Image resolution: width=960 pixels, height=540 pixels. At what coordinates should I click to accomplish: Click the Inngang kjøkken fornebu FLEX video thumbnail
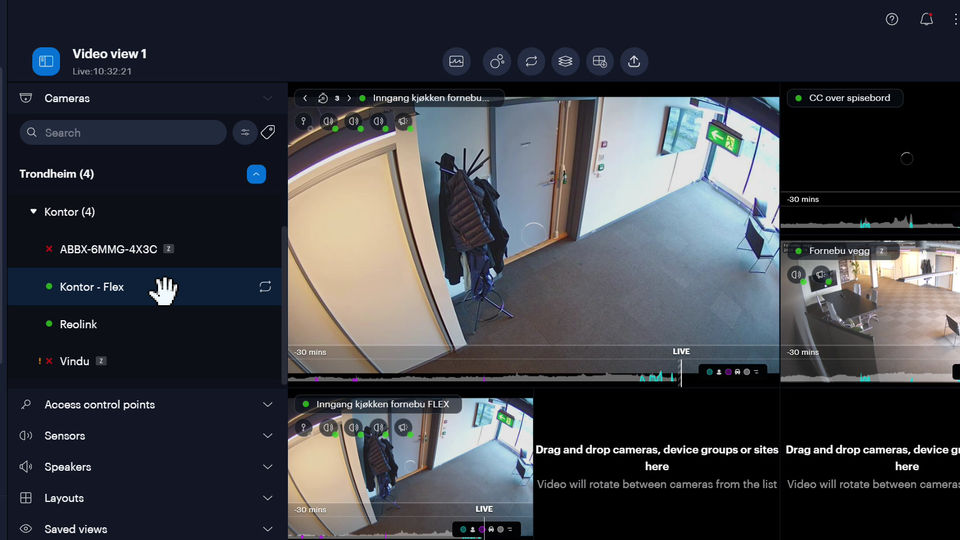[410, 468]
